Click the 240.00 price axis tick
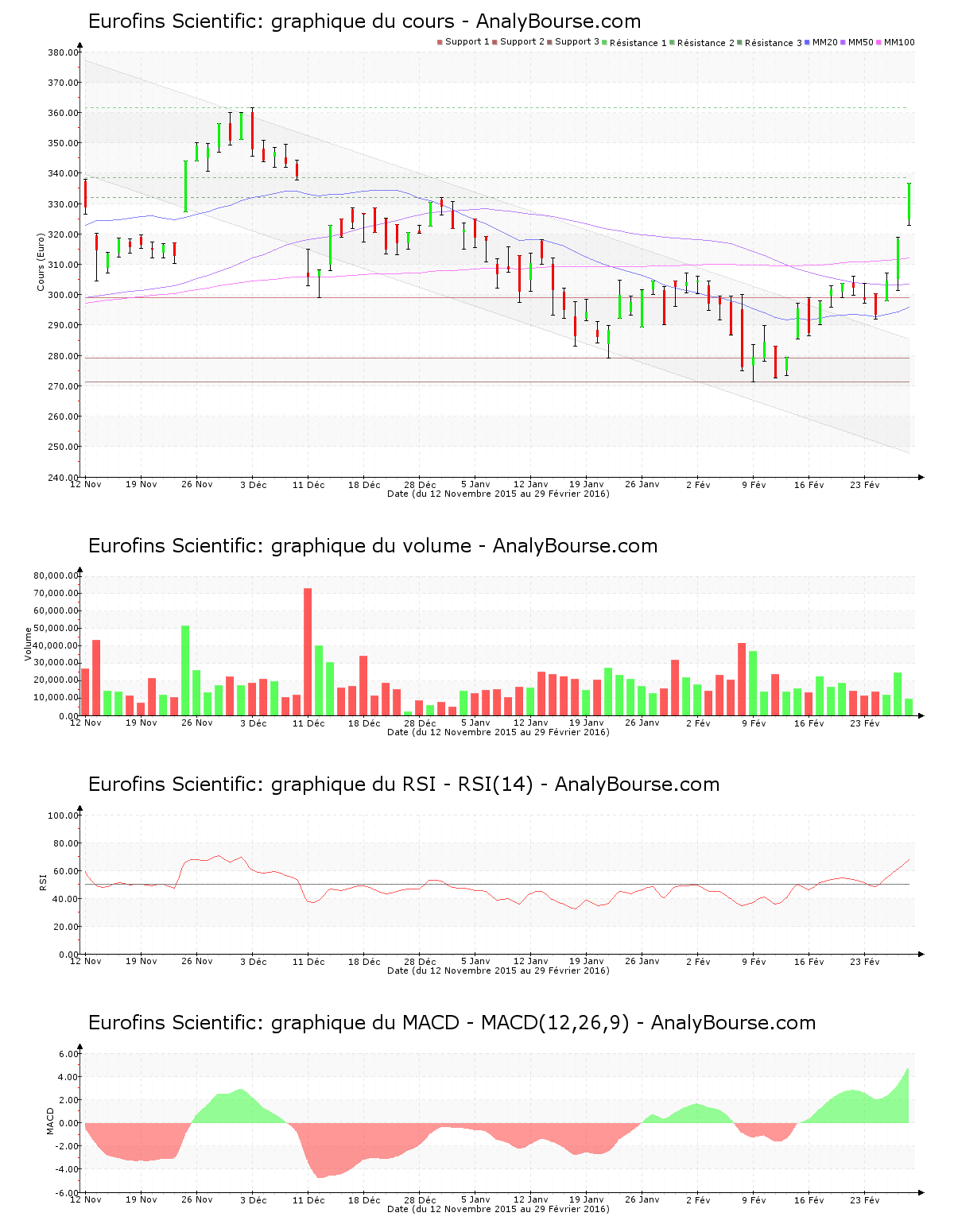Screen dimensions: 954x1232 (64, 477)
